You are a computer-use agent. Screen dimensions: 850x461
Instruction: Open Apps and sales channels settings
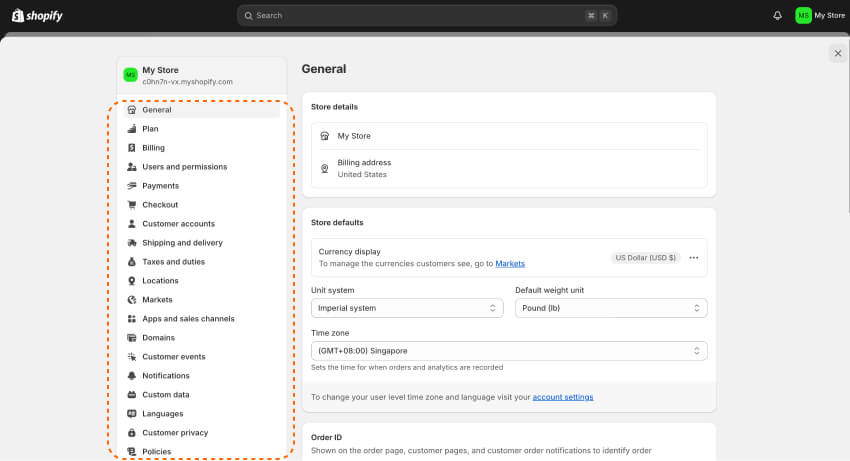click(202, 318)
